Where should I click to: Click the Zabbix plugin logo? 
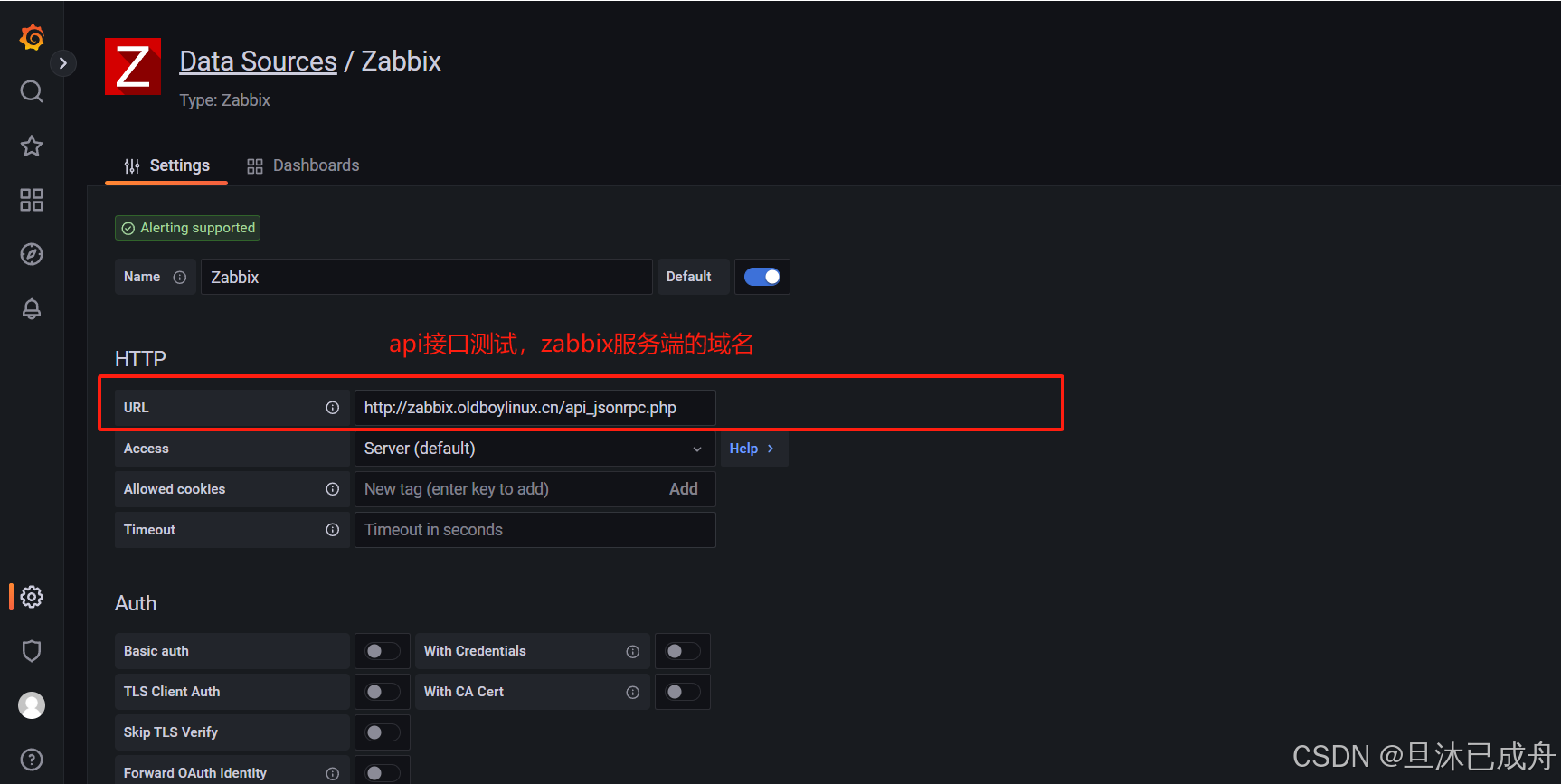[133, 66]
